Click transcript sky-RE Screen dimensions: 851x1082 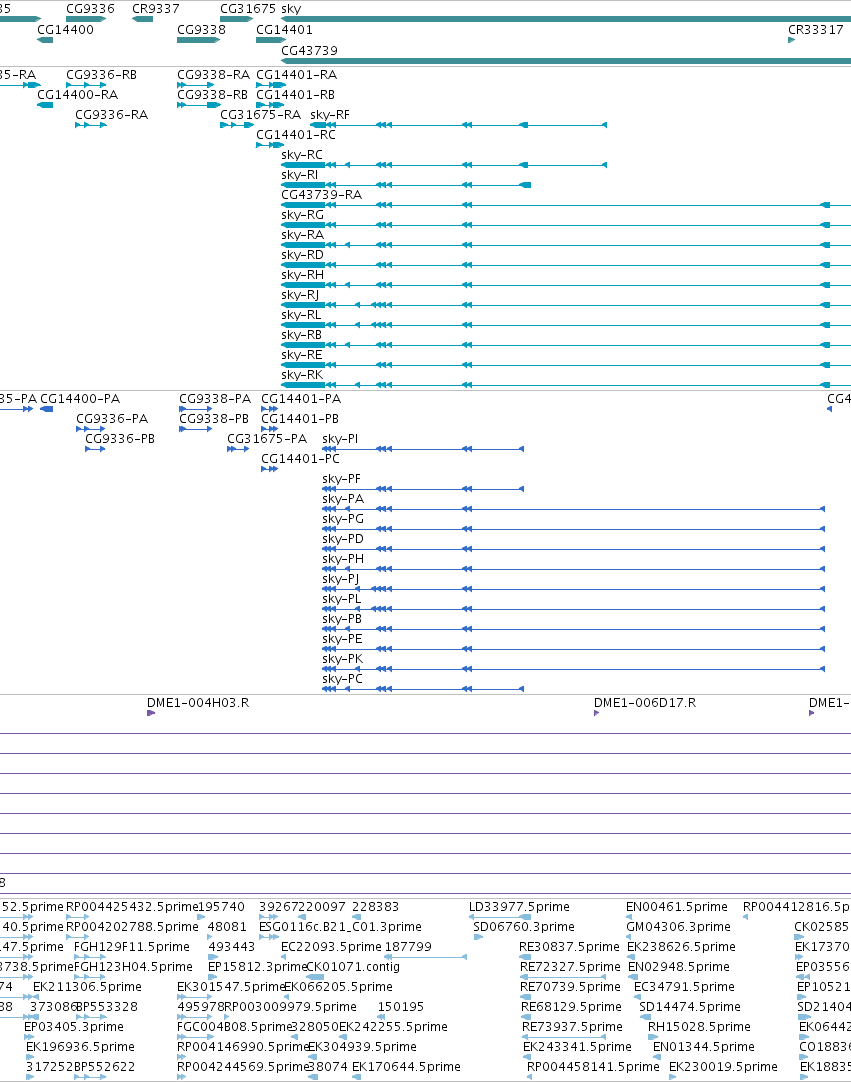coord(302,355)
